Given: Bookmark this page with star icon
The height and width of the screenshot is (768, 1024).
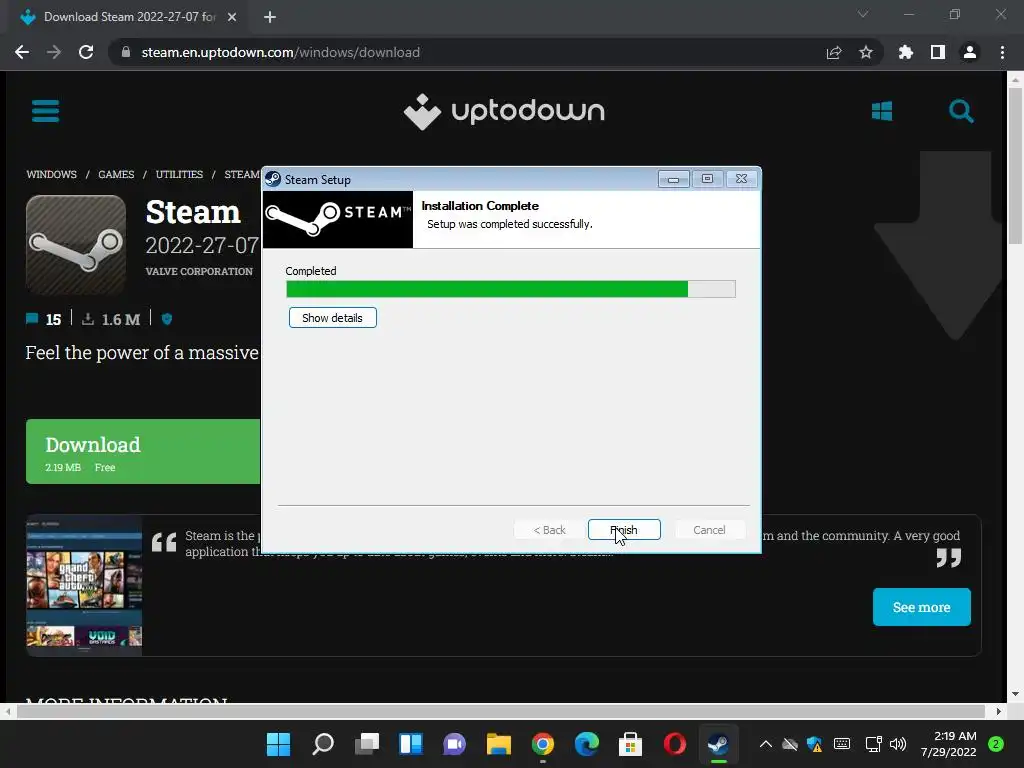Looking at the screenshot, I should tap(866, 52).
